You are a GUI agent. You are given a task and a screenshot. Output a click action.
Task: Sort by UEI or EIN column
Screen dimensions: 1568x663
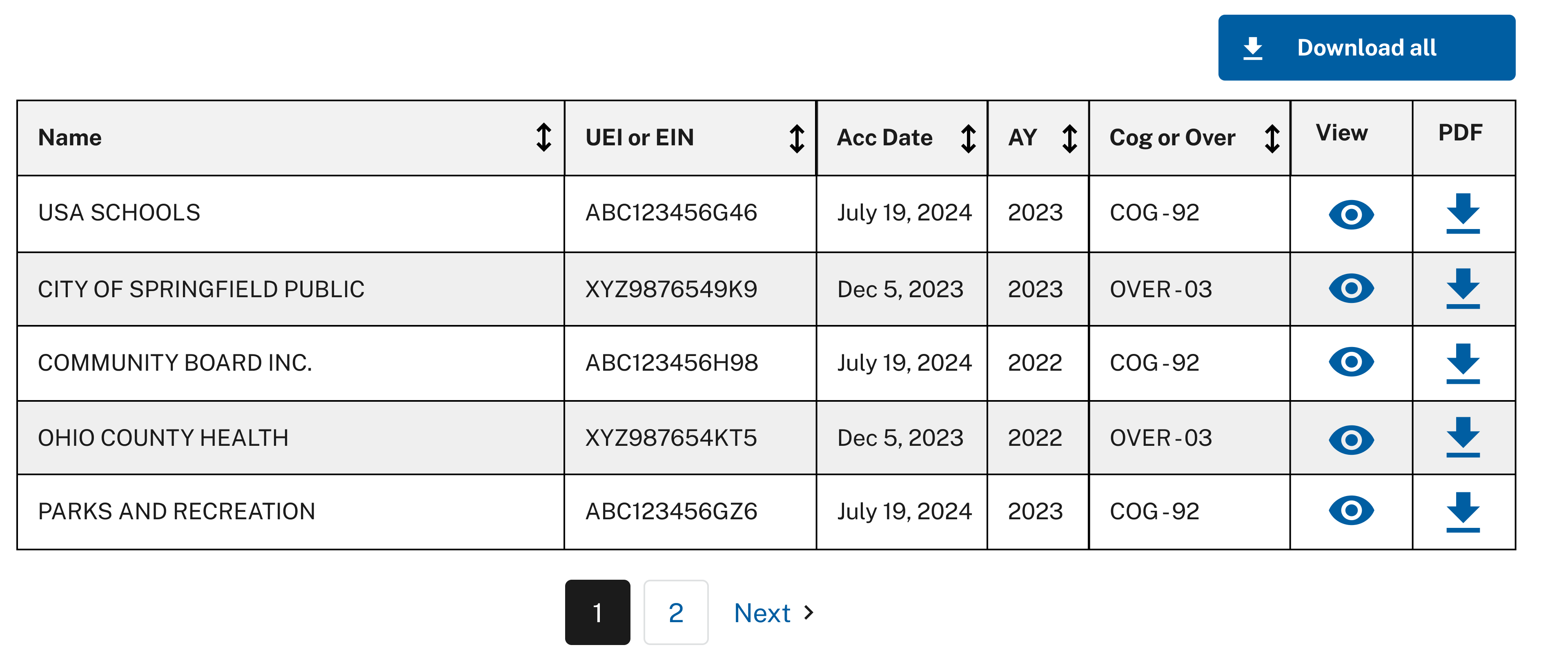[797, 138]
